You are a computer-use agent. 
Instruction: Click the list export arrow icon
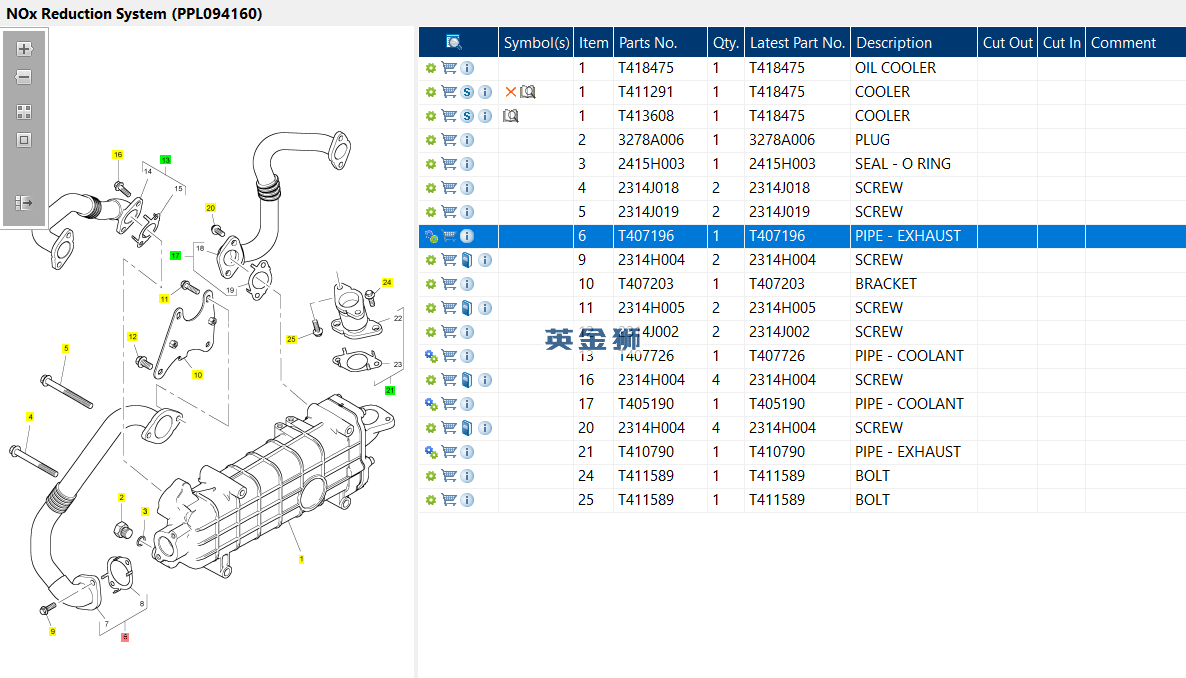(x=24, y=203)
